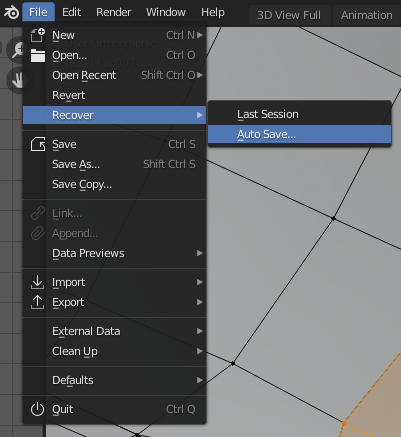The height and width of the screenshot is (437, 401).
Task: Click the Save file icon
Action: pyautogui.click(x=38, y=144)
